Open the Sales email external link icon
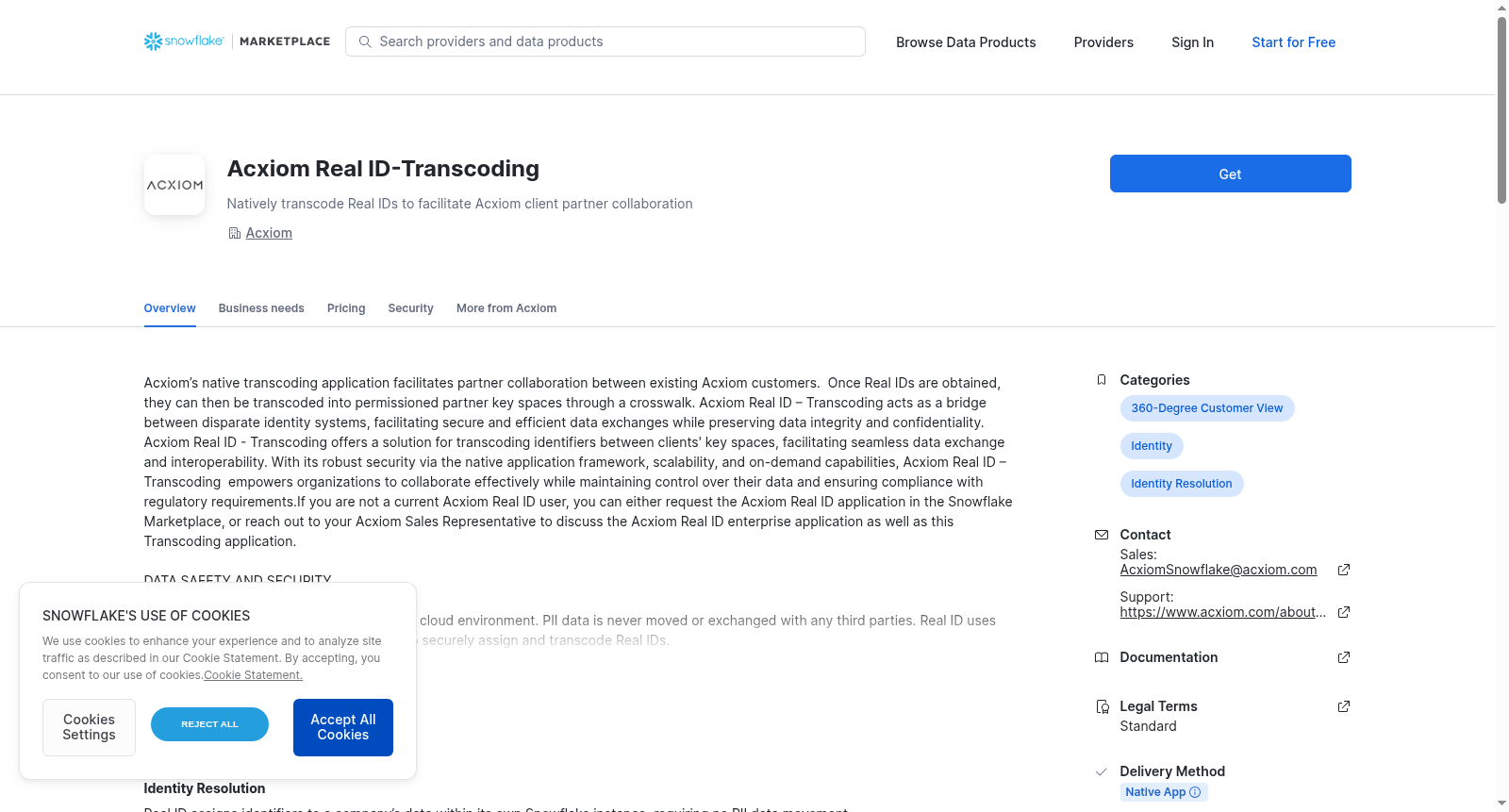The width and height of the screenshot is (1509, 812). tap(1344, 570)
